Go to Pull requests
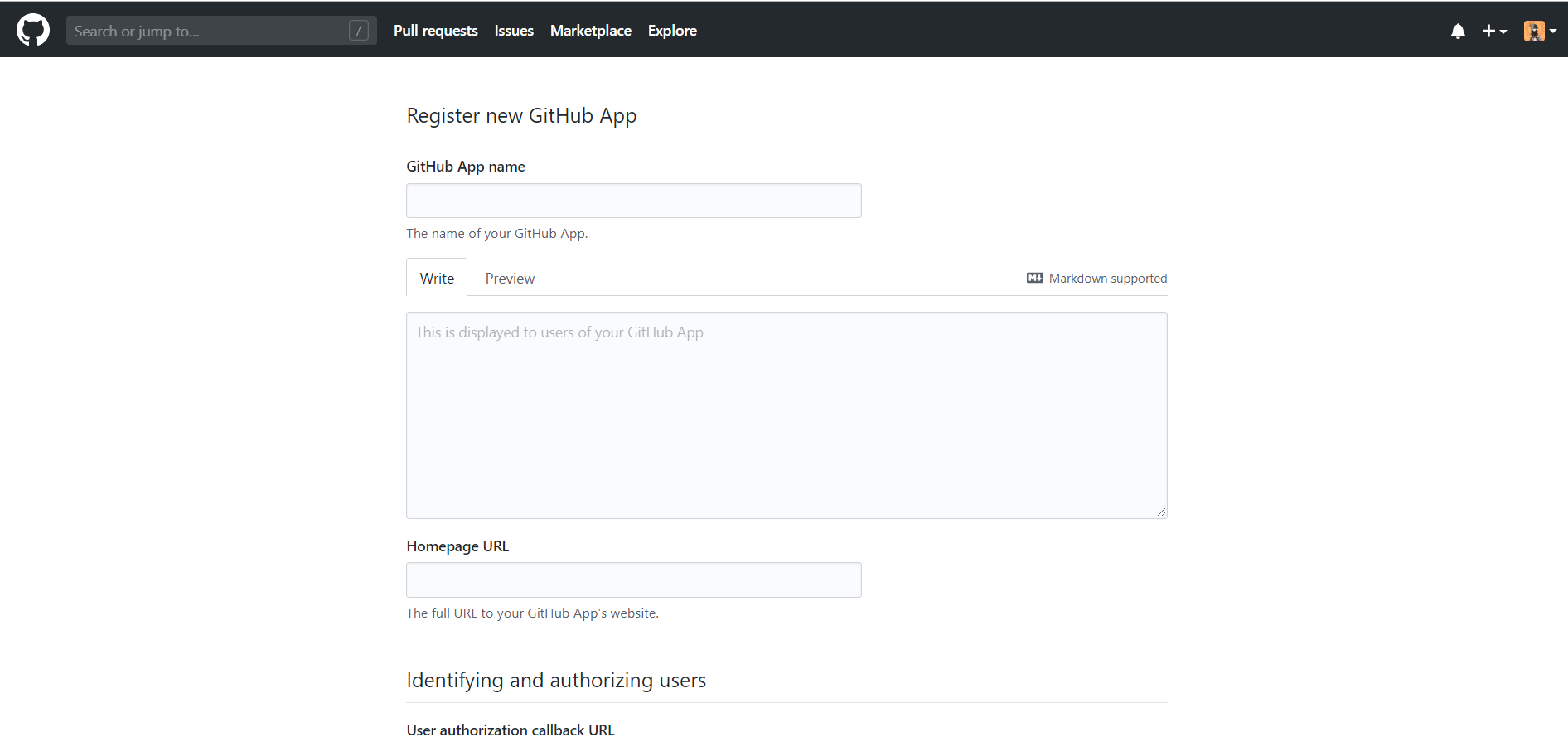The image size is (1568, 742). click(435, 31)
